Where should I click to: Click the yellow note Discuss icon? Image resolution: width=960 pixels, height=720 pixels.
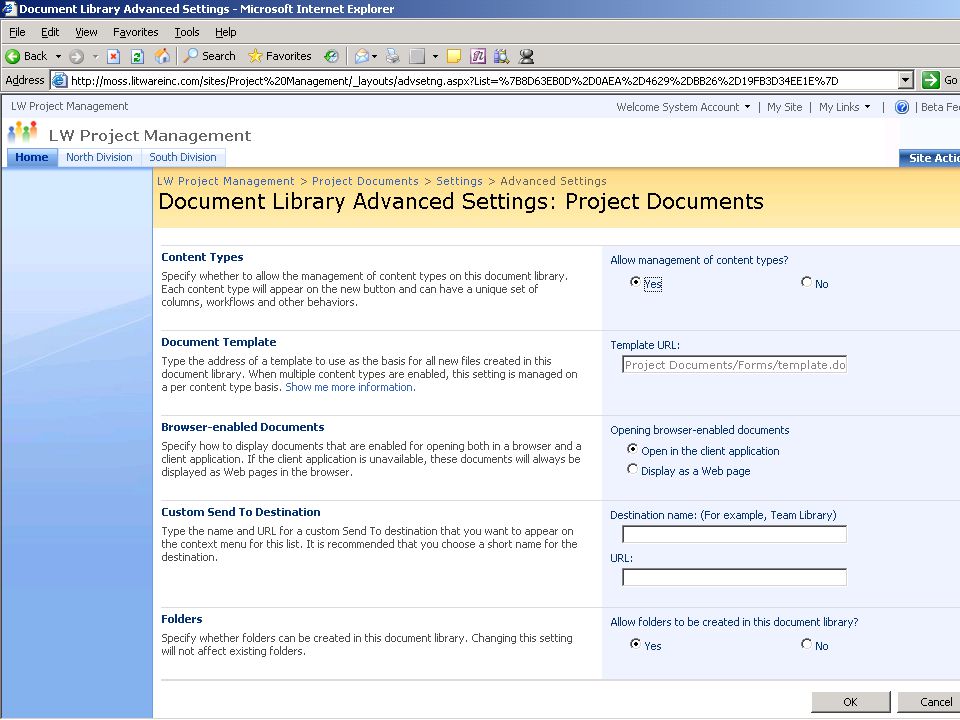pos(454,56)
